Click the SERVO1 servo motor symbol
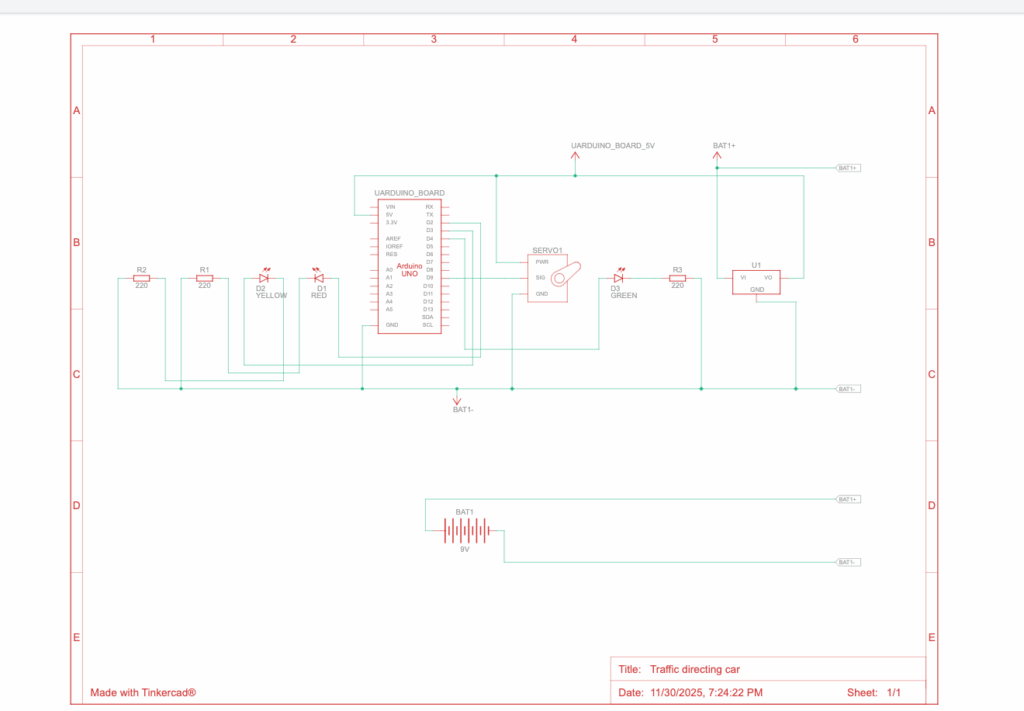 tap(555, 276)
